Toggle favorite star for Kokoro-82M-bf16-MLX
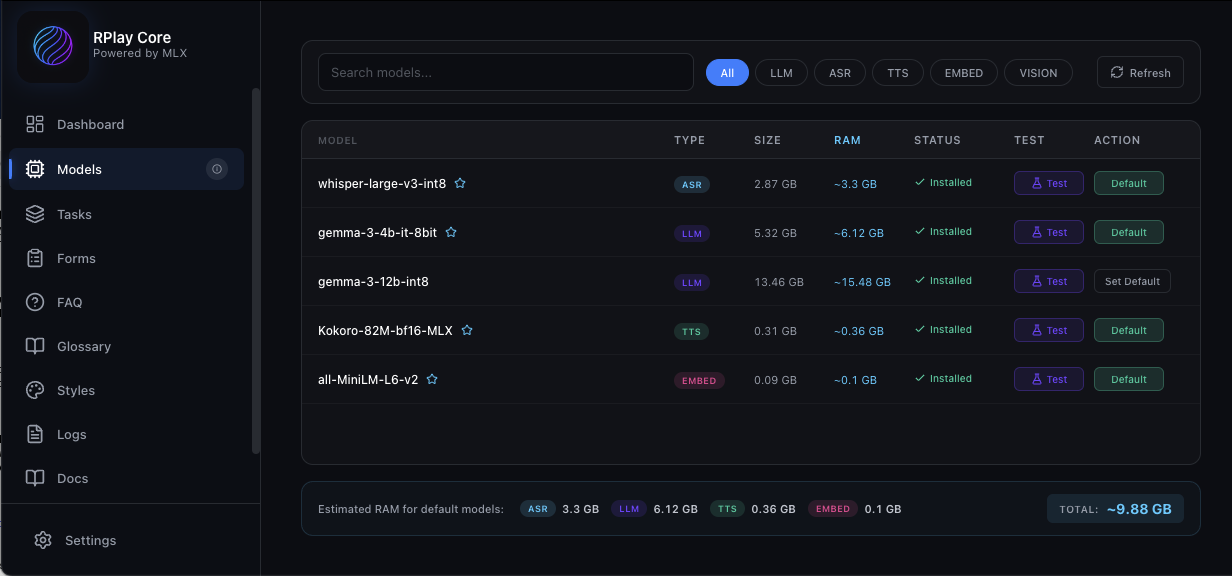Image resolution: width=1232 pixels, height=576 pixels. [467, 330]
